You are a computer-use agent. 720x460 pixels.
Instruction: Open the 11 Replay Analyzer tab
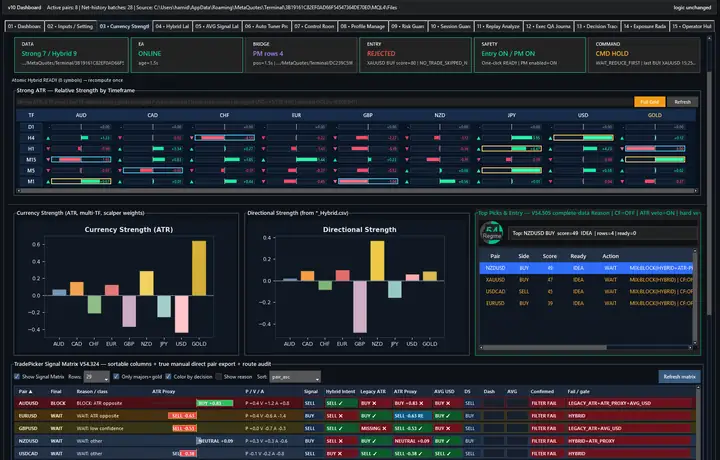(498, 27)
